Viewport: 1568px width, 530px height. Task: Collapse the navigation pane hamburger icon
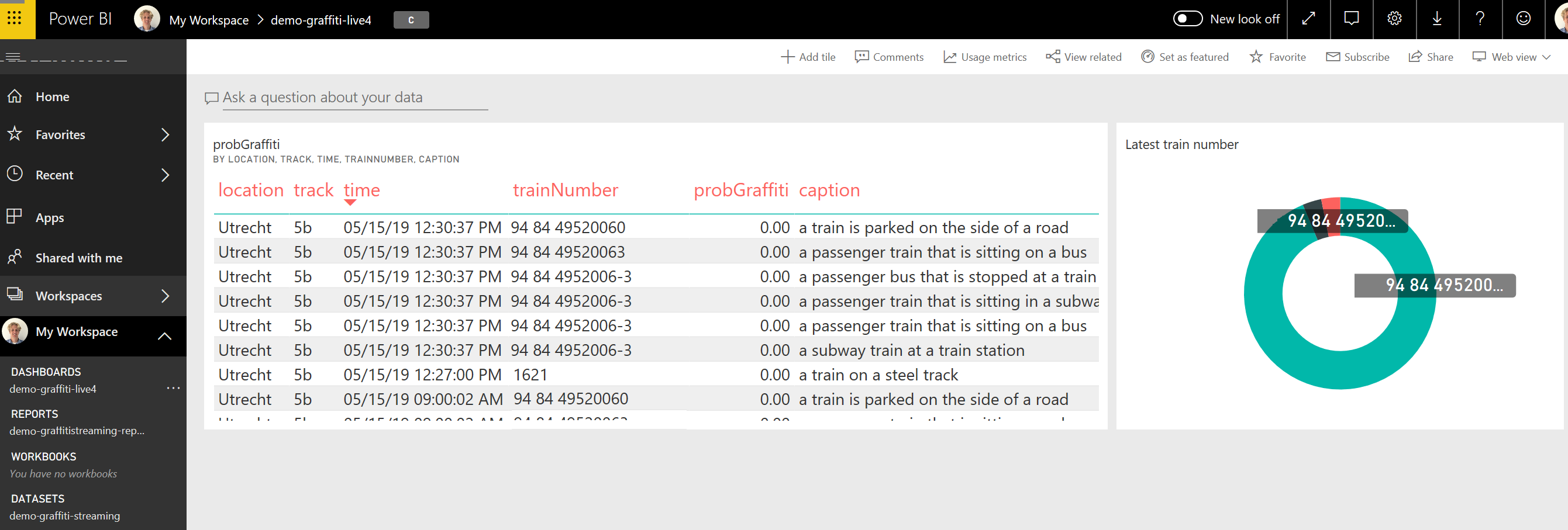coord(13,57)
